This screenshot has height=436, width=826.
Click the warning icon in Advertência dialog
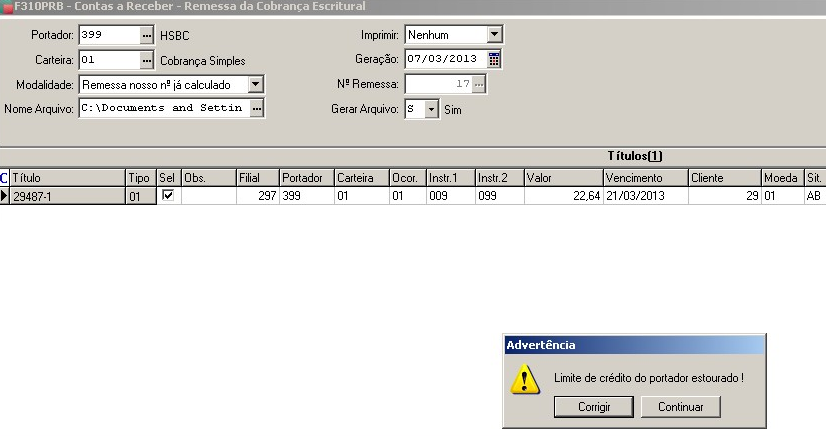pos(525,378)
